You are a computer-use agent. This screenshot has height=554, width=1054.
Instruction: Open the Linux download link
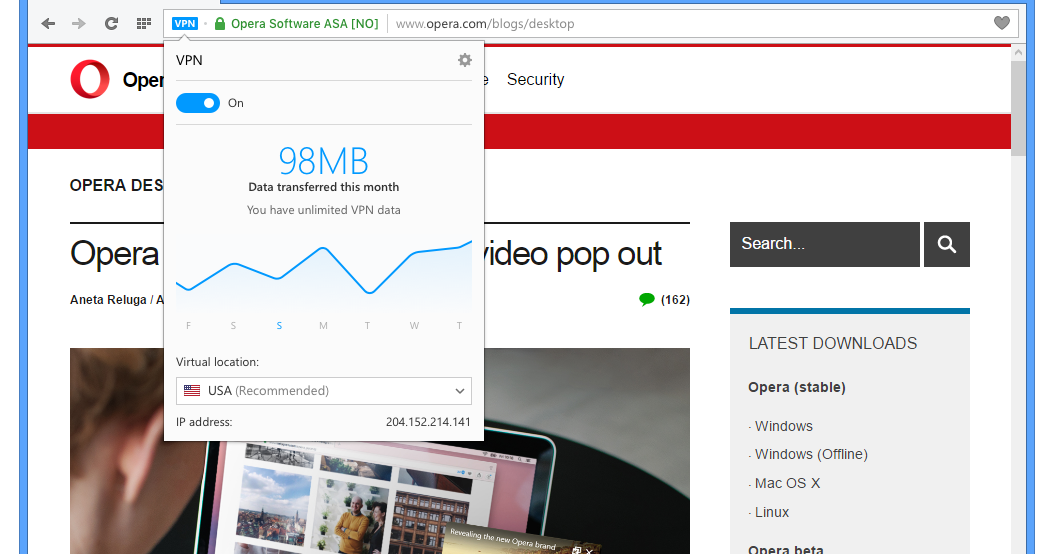(x=772, y=512)
